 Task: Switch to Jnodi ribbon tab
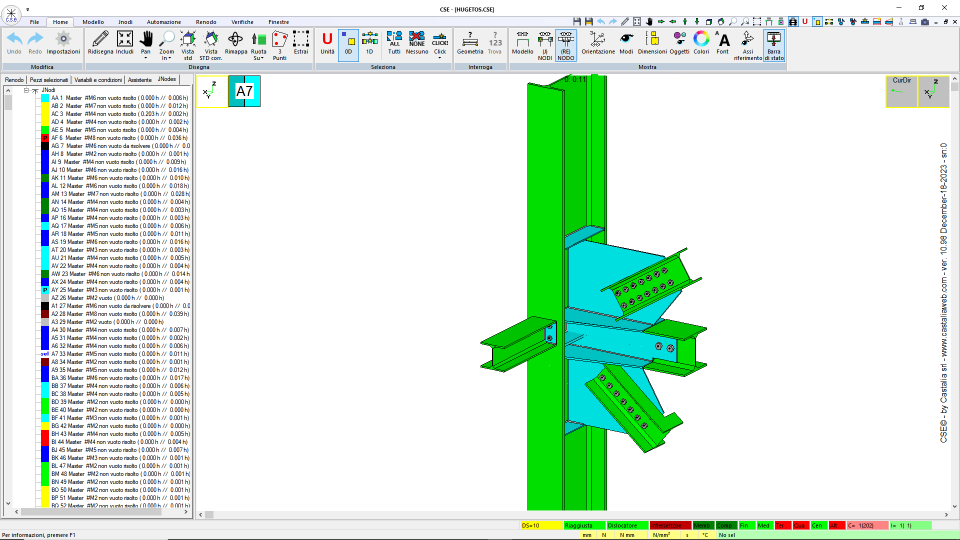click(125, 22)
